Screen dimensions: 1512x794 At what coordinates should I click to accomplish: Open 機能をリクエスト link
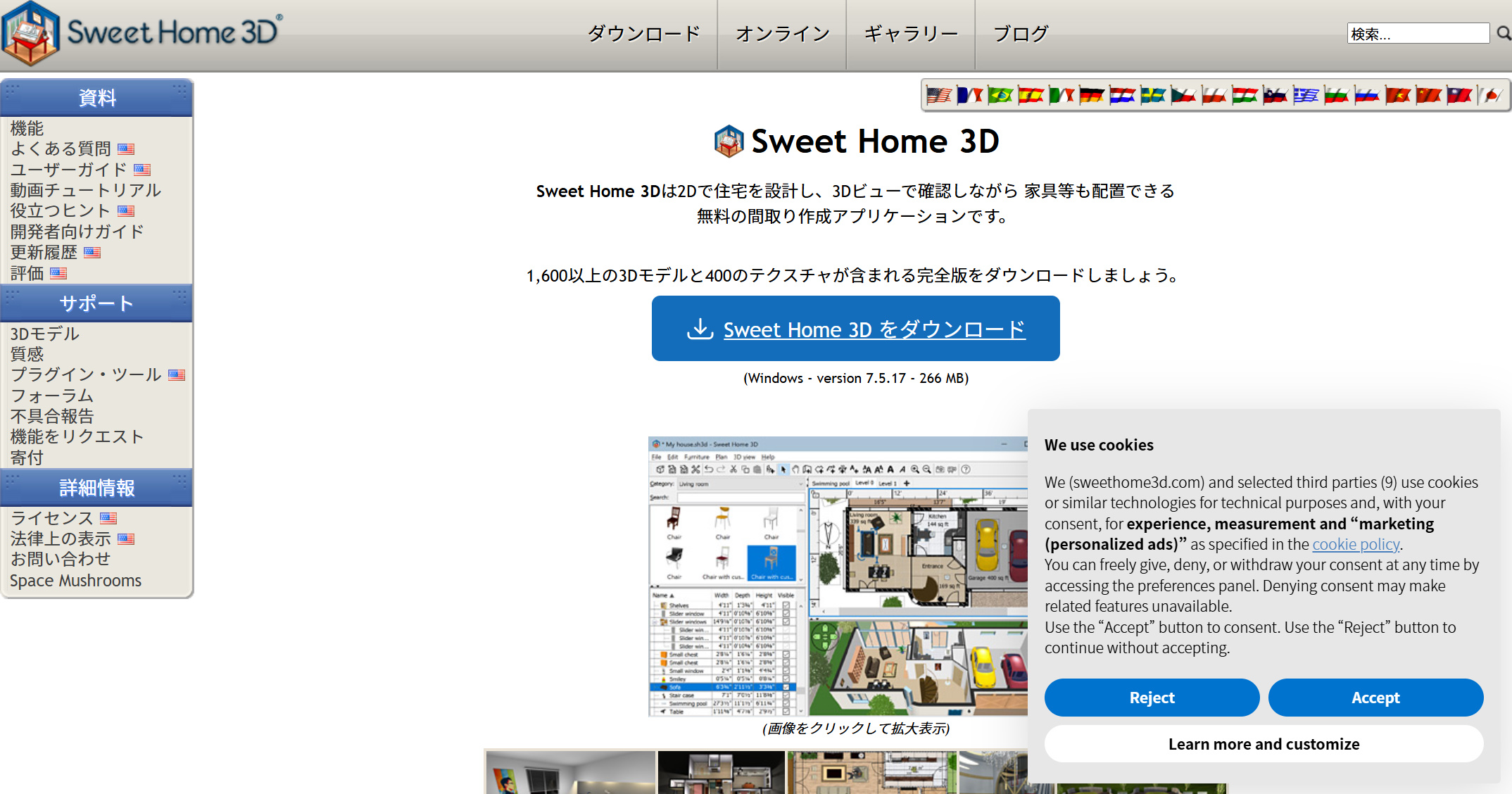(77, 436)
